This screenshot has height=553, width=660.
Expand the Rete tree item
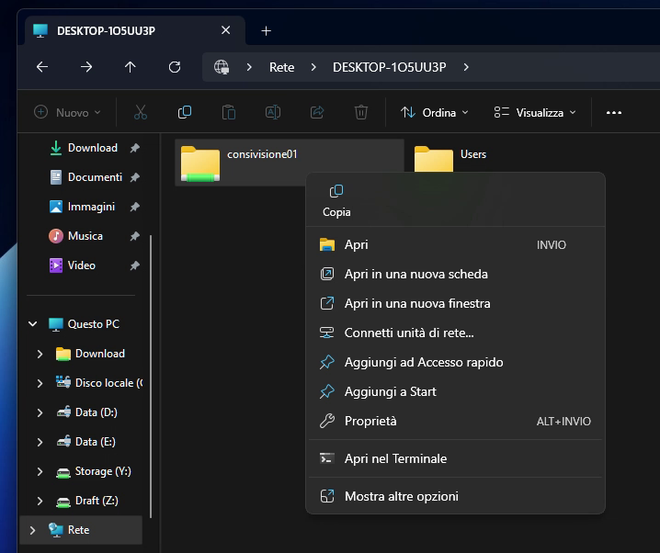[x=32, y=530]
